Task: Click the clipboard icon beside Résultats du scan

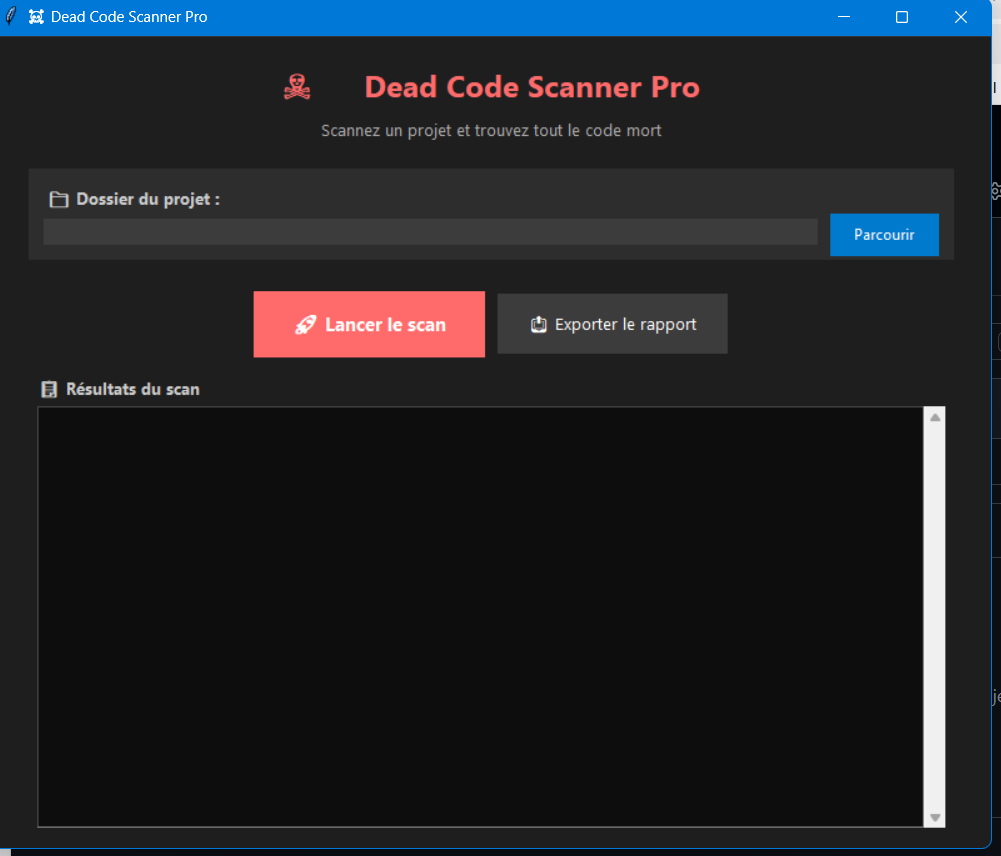Action: click(49, 389)
